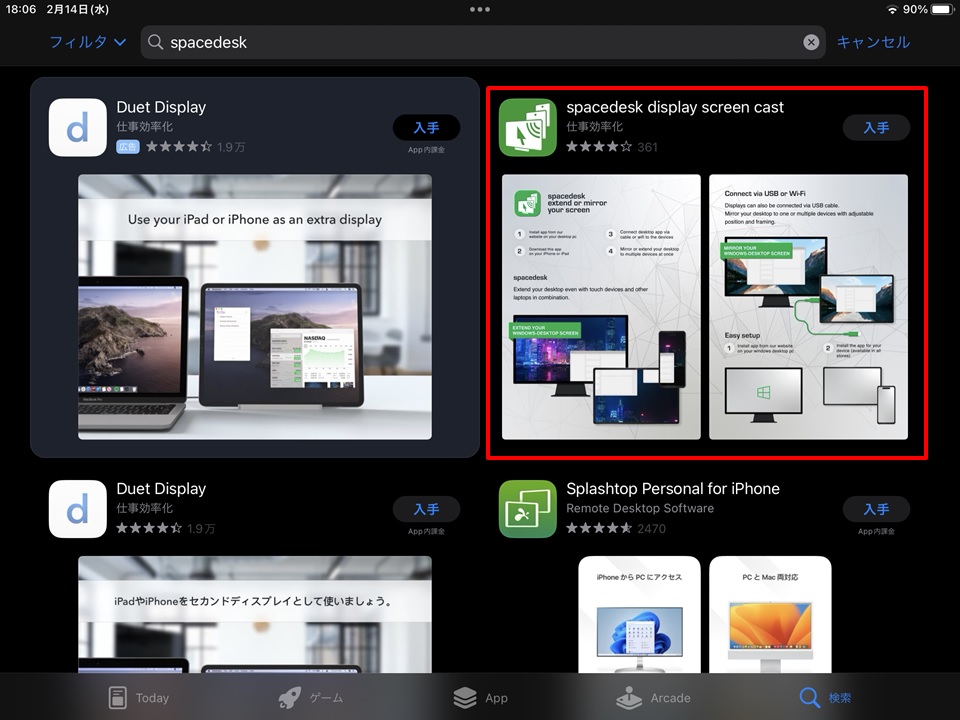Tap the 広告 ad badge
The width and height of the screenshot is (960, 720).
coord(128,147)
